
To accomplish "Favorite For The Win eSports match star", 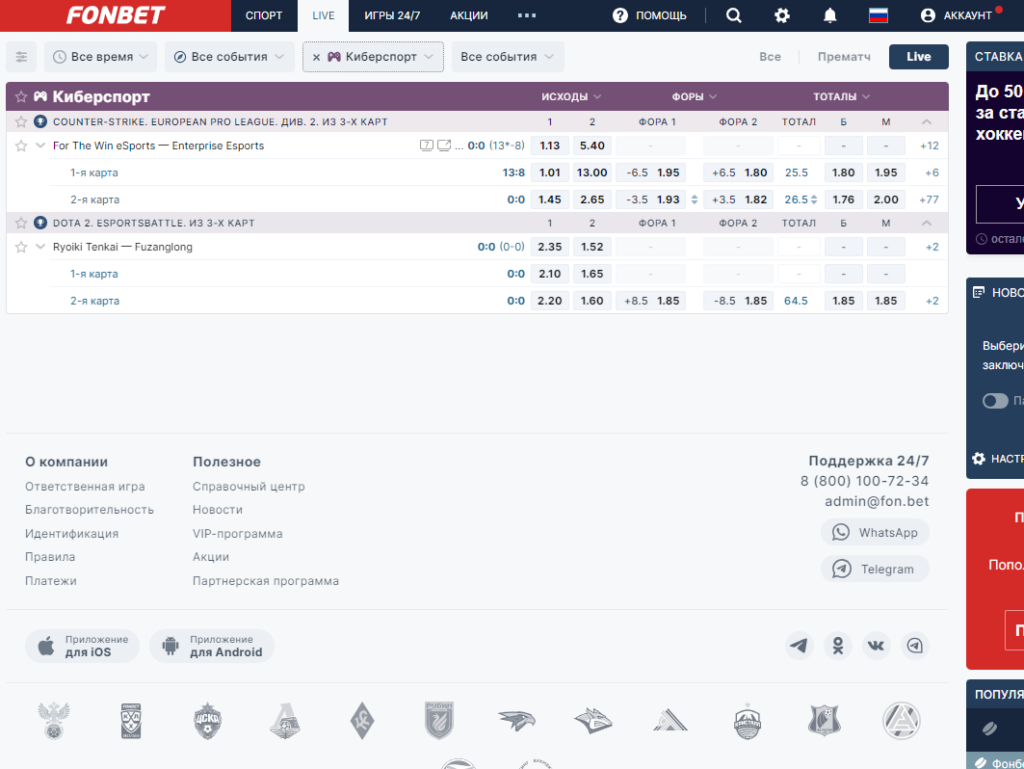I will pos(21,146).
